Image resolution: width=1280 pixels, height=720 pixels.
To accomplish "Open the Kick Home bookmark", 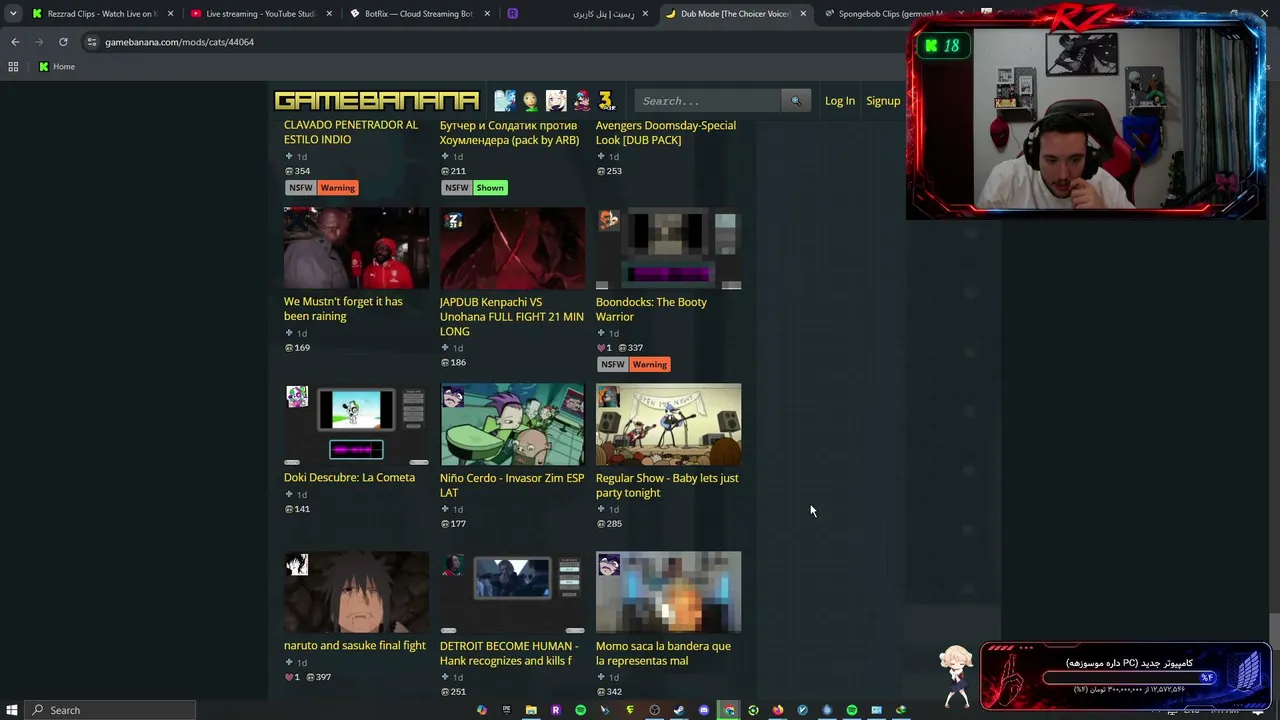I will pyautogui.click(x=57, y=67).
